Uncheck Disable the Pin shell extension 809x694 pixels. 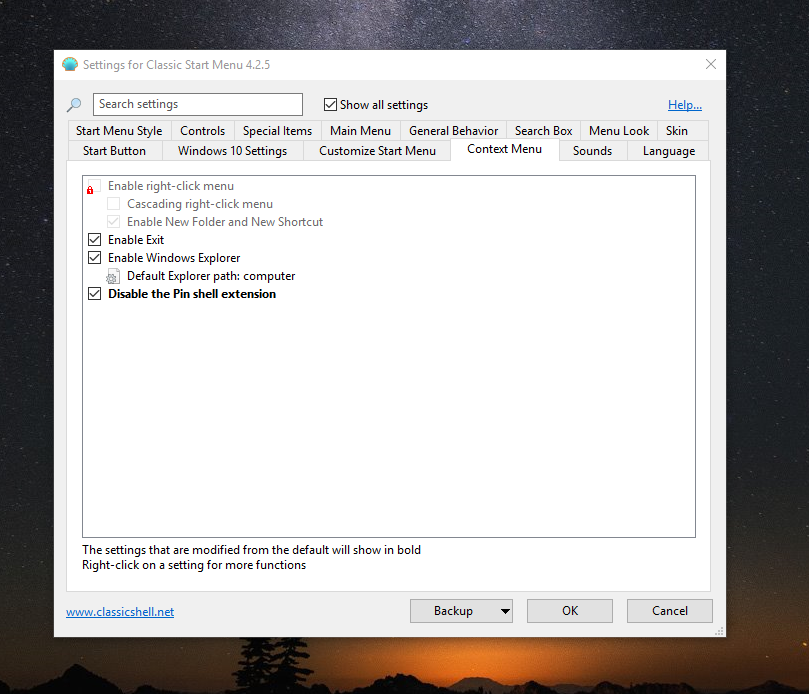point(95,294)
